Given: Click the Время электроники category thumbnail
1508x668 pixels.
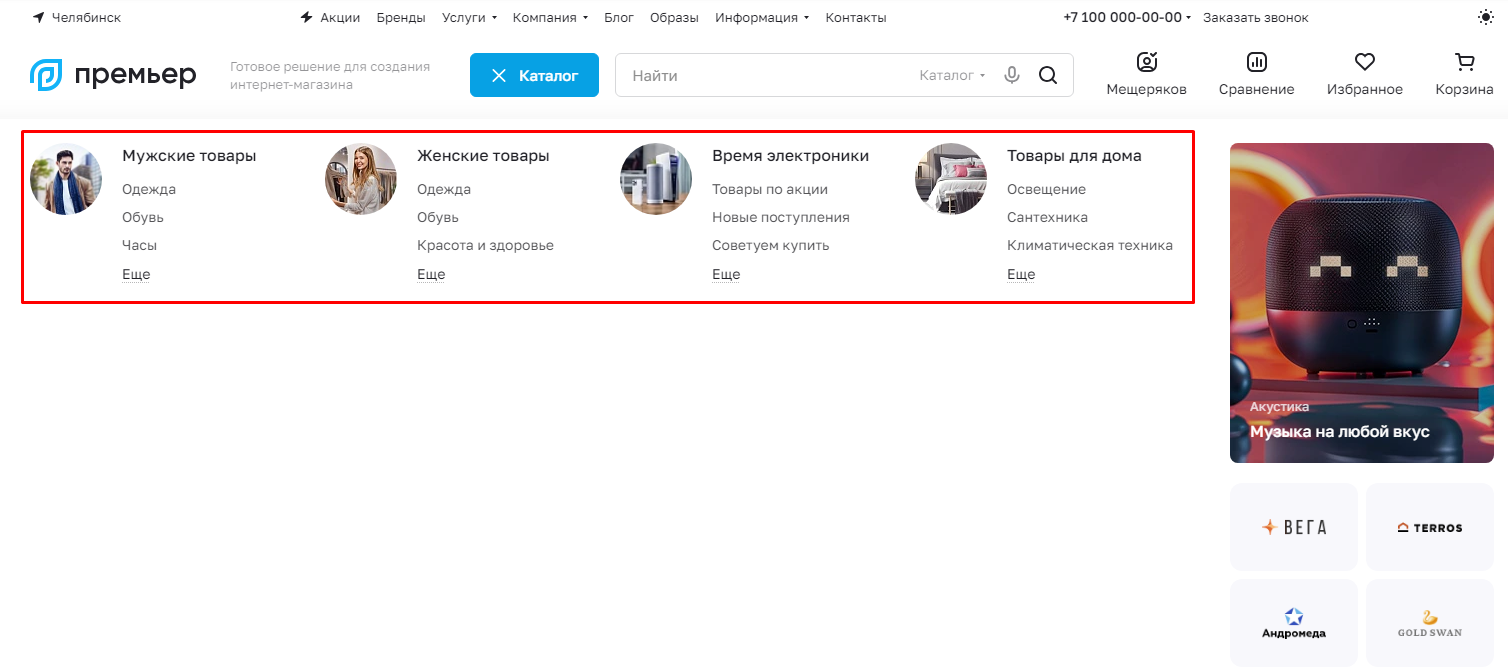Looking at the screenshot, I should pos(656,179).
